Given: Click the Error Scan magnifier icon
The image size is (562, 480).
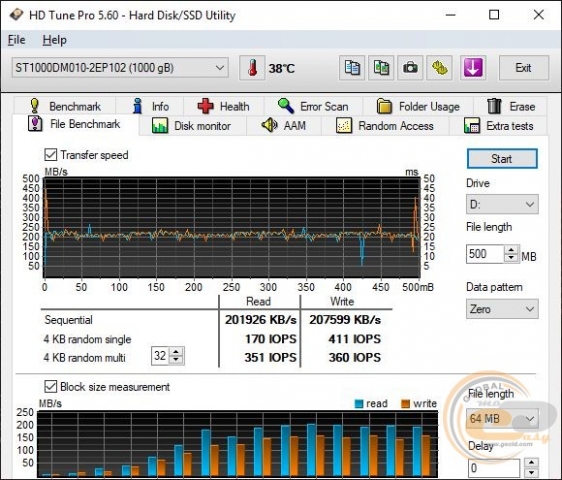Looking at the screenshot, I should pos(286,106).
